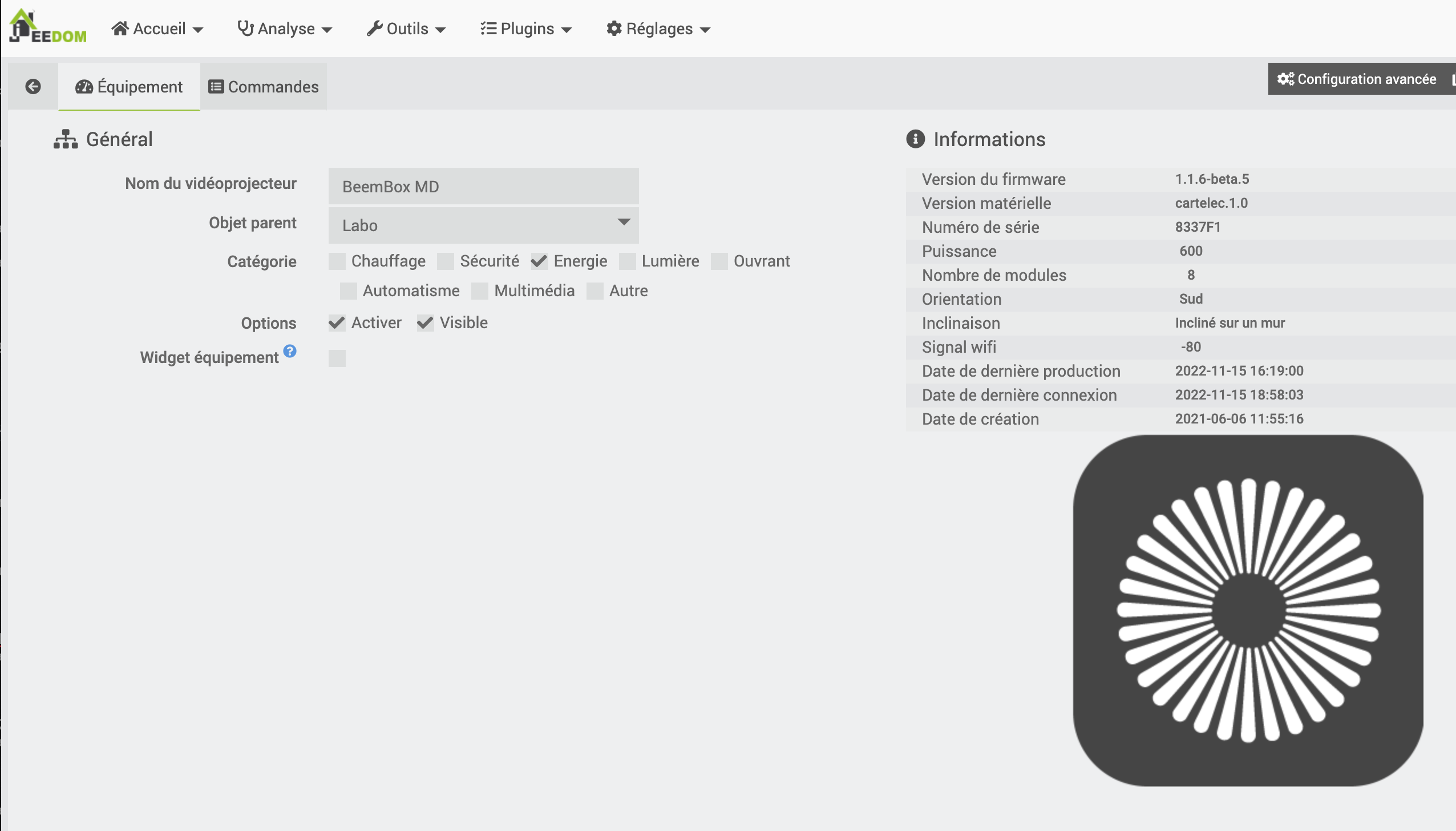This screenshot has height=831, width=1456.
Task: Click the Date de dernière production label
Action: pyautogui.click(x=1021, y=371)
